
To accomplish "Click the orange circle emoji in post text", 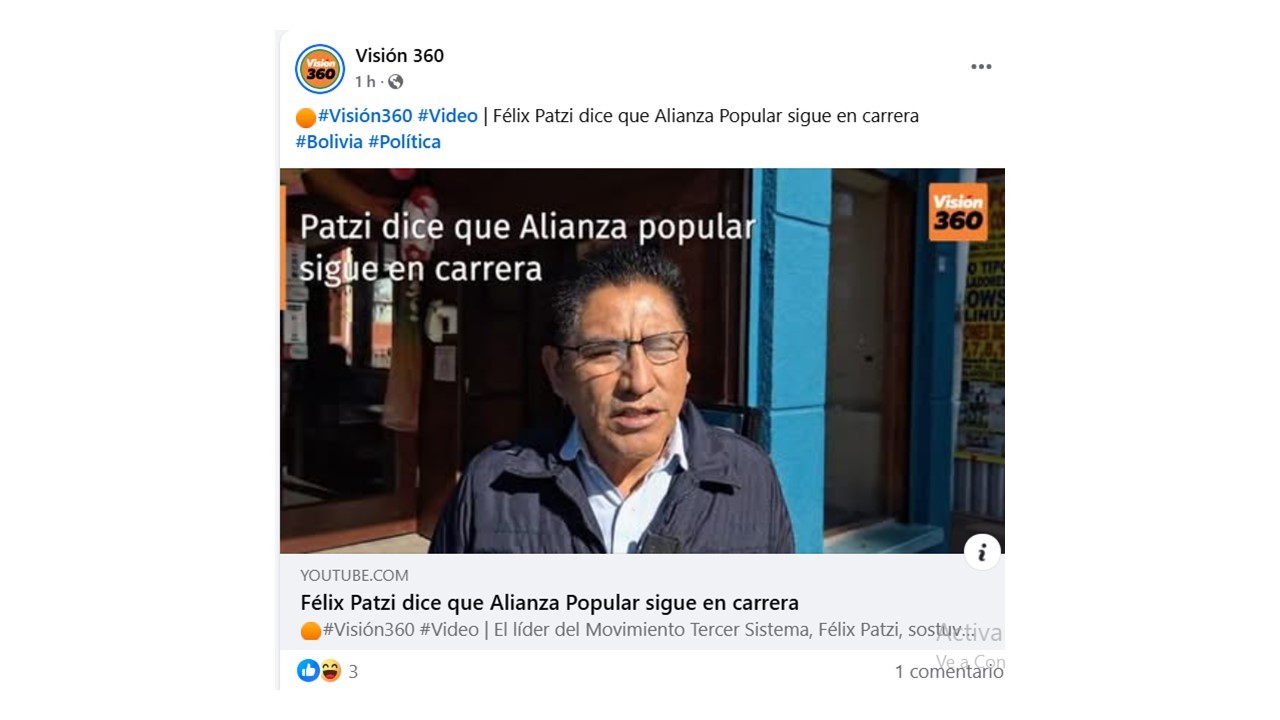I will (x=306, y=117).
